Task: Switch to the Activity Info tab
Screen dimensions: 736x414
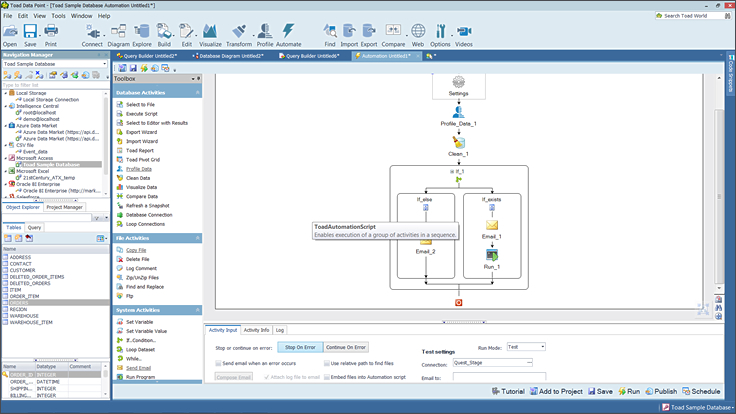Action: coord(257,329)
